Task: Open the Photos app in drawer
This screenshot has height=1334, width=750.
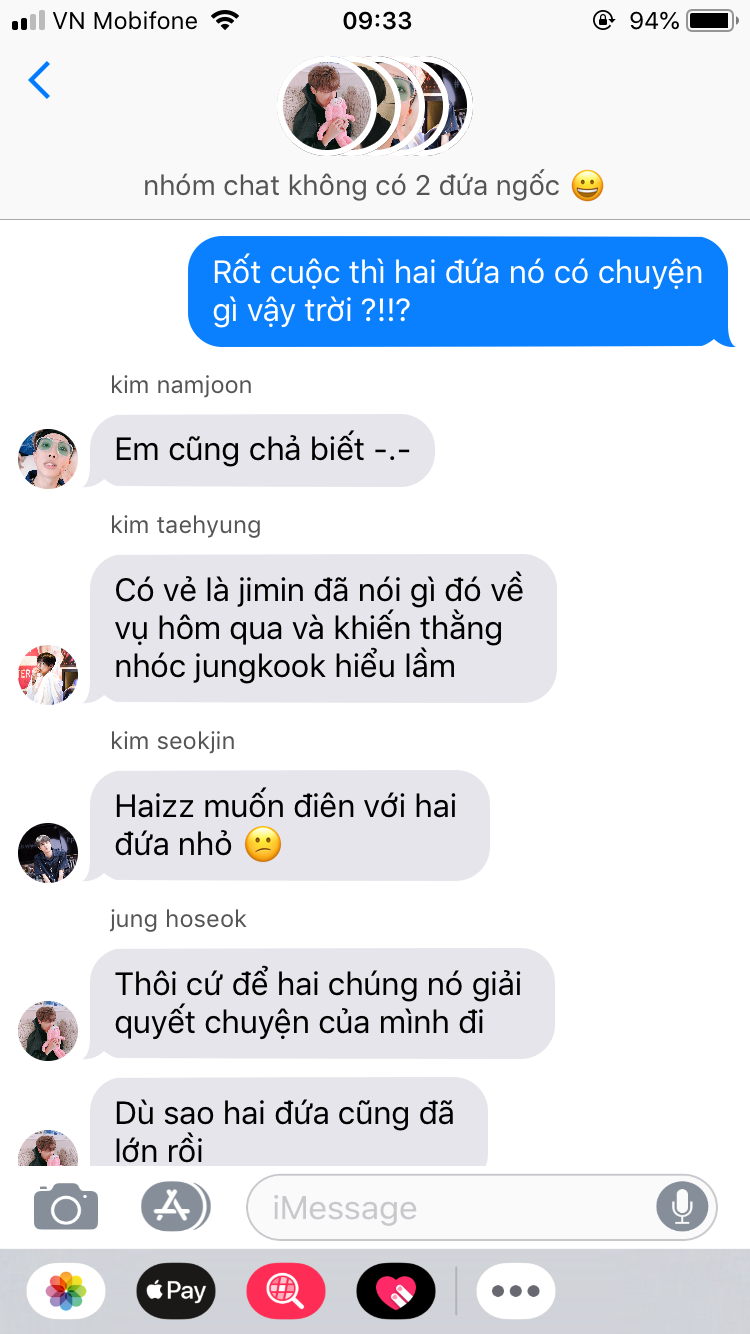Action: pos(66,1291)
